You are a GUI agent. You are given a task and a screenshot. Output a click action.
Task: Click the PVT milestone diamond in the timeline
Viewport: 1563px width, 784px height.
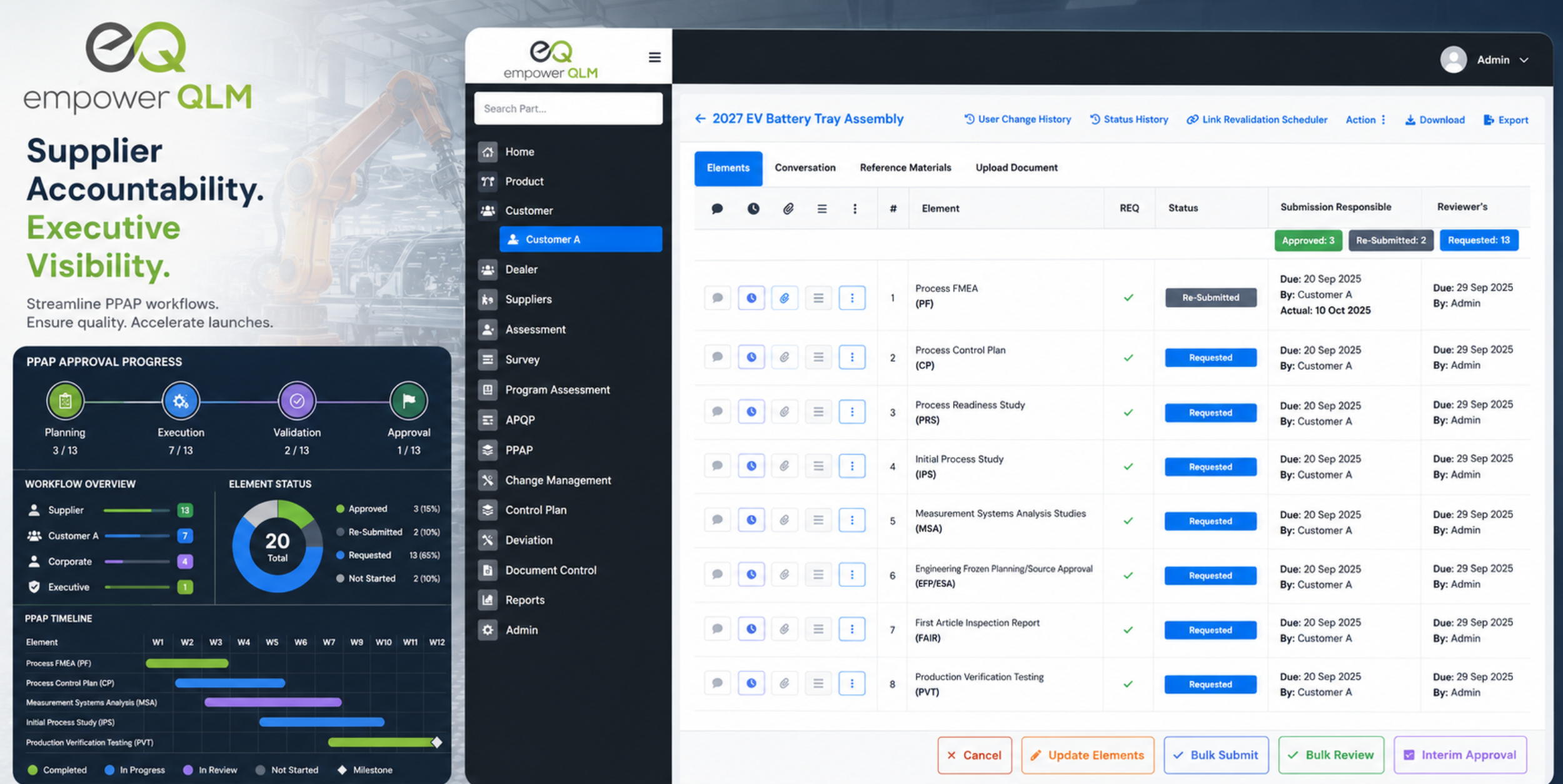point(437,743)
